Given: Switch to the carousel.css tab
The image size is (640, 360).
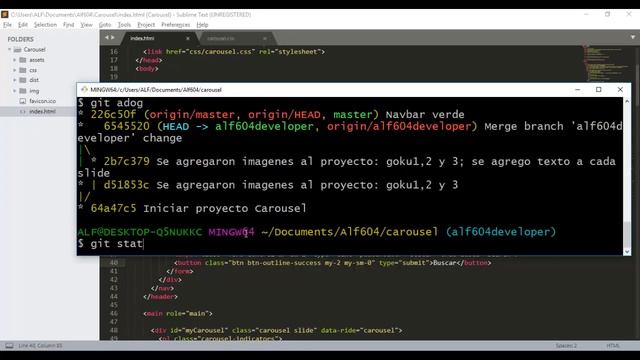Looking at the screenshot, I should tap(220, 38).
